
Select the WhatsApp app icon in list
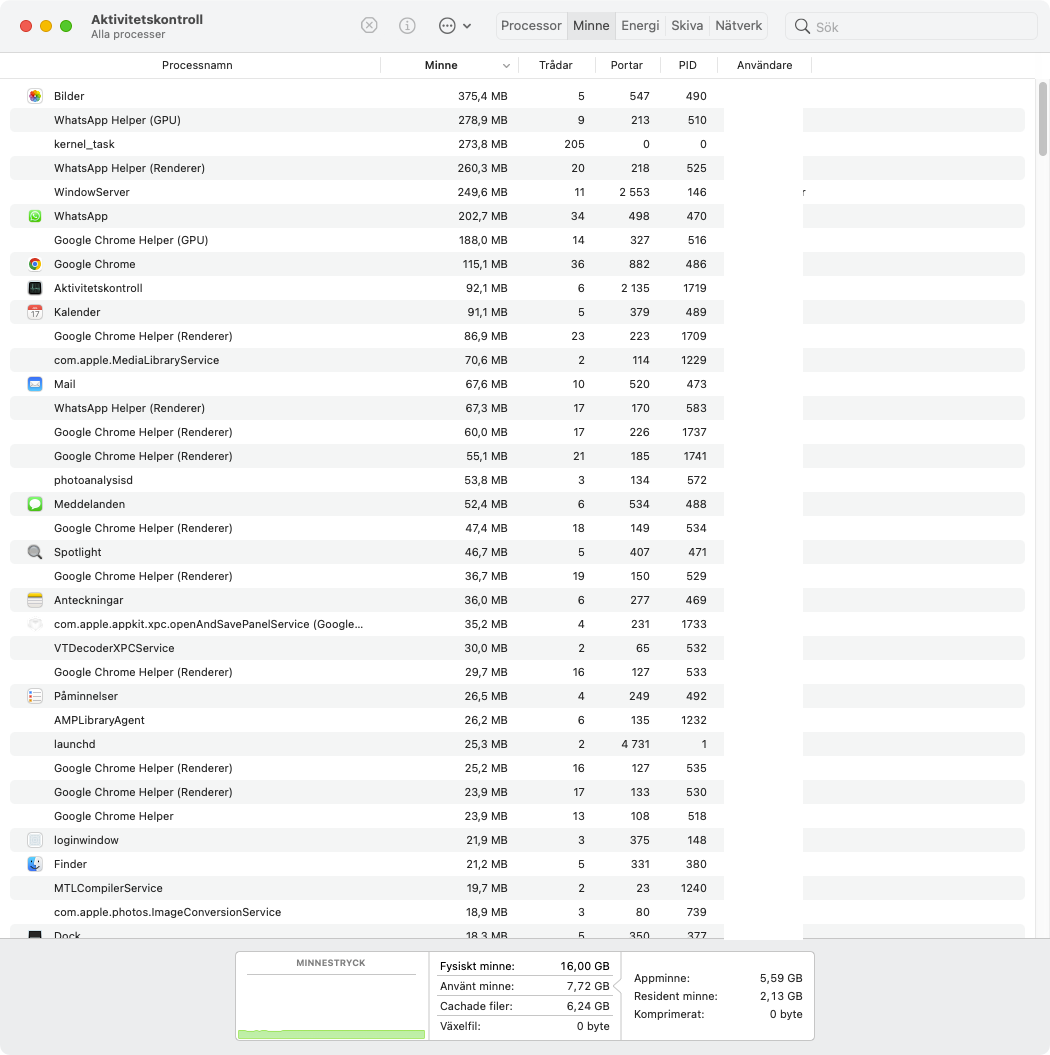35,216
